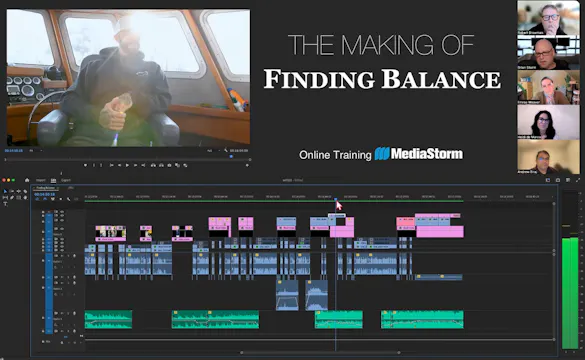Click the Extract button
The image size is (585, 360).
tap(161, 165)
